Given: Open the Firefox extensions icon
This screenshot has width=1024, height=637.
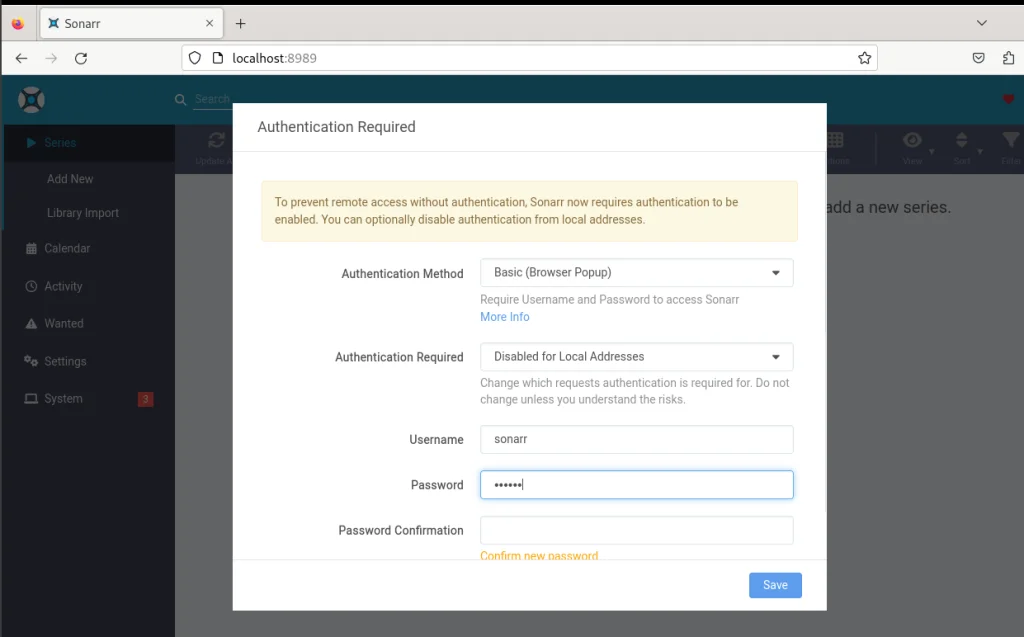Looking at the screenshot, I should 1008,58.
